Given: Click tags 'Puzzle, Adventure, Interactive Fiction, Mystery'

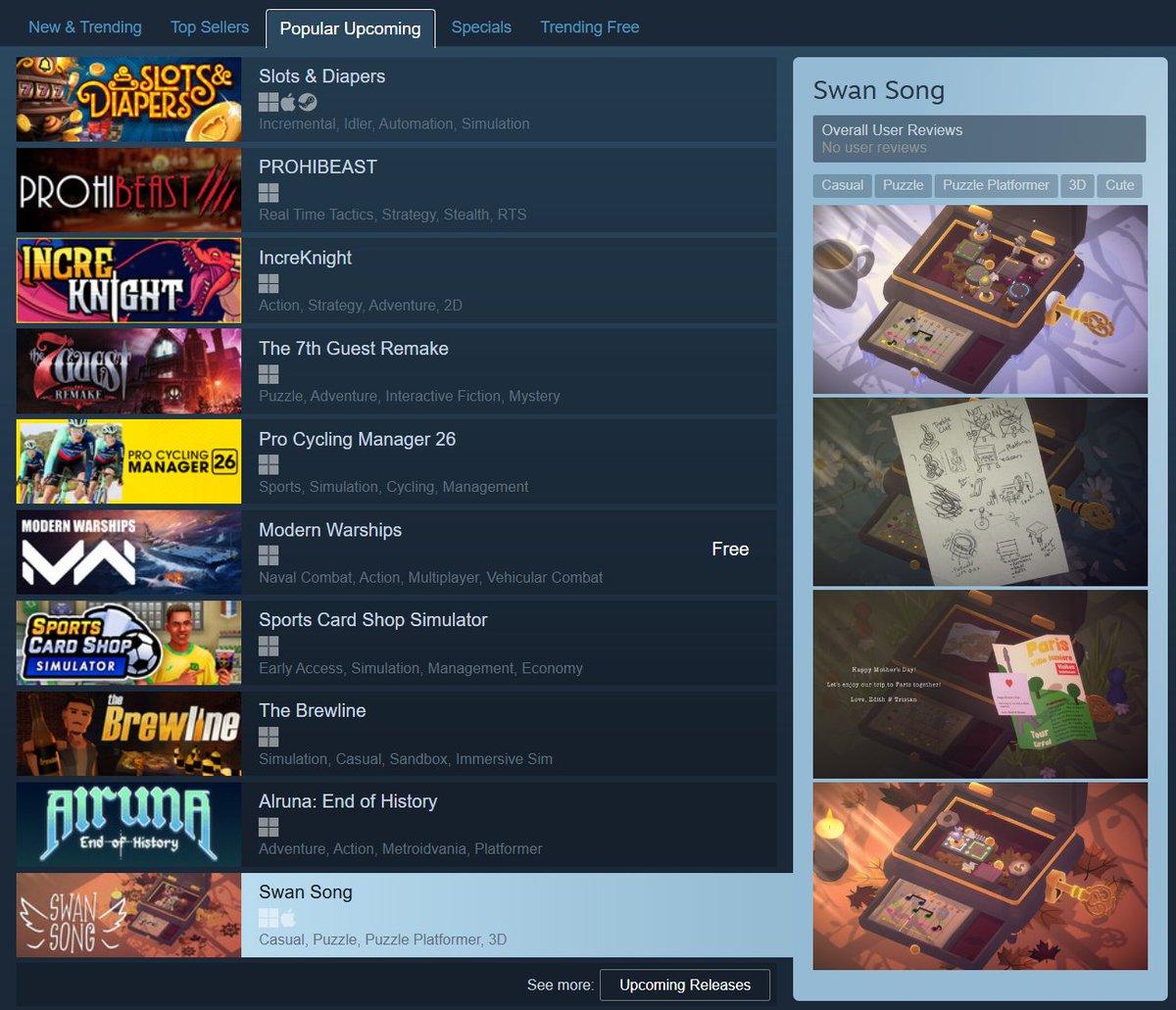Looking at the screenshot, I should tap(410, 397).
